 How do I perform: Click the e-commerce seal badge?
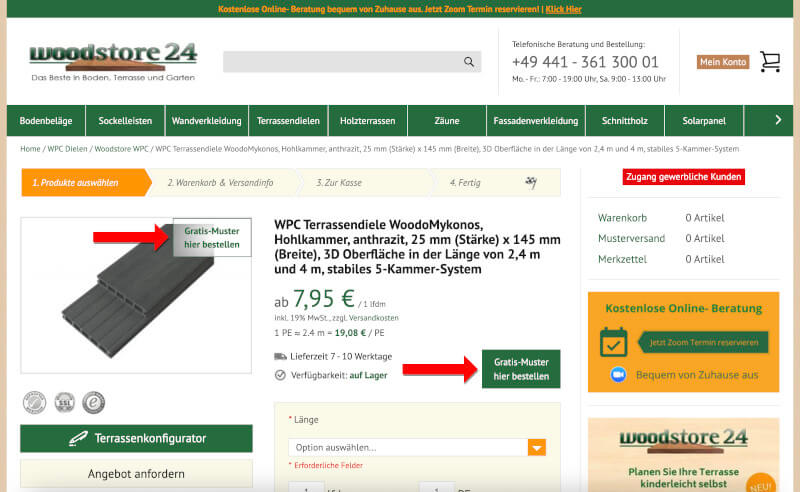pos(93,402)
